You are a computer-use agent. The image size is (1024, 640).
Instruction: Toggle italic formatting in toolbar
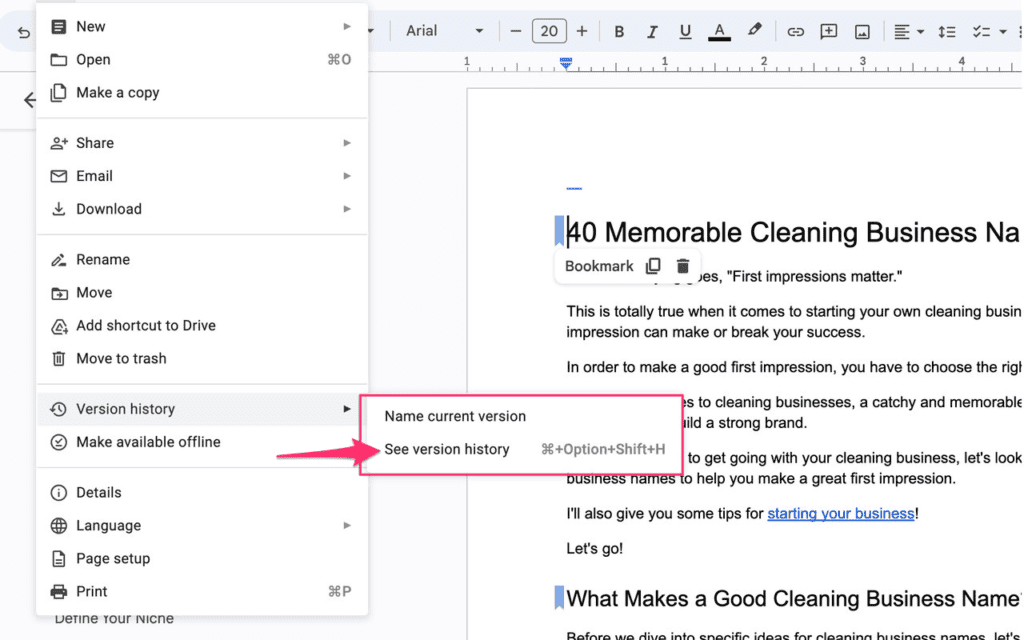tap(652, 31)
